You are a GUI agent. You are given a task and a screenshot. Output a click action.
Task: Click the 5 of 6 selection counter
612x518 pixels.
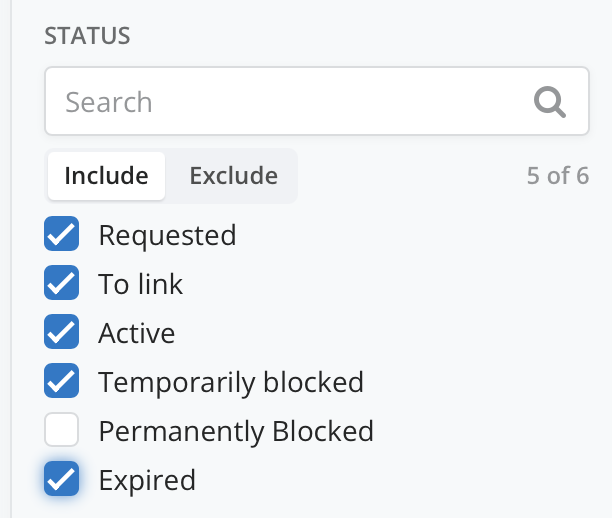click(x=557, y=176)
